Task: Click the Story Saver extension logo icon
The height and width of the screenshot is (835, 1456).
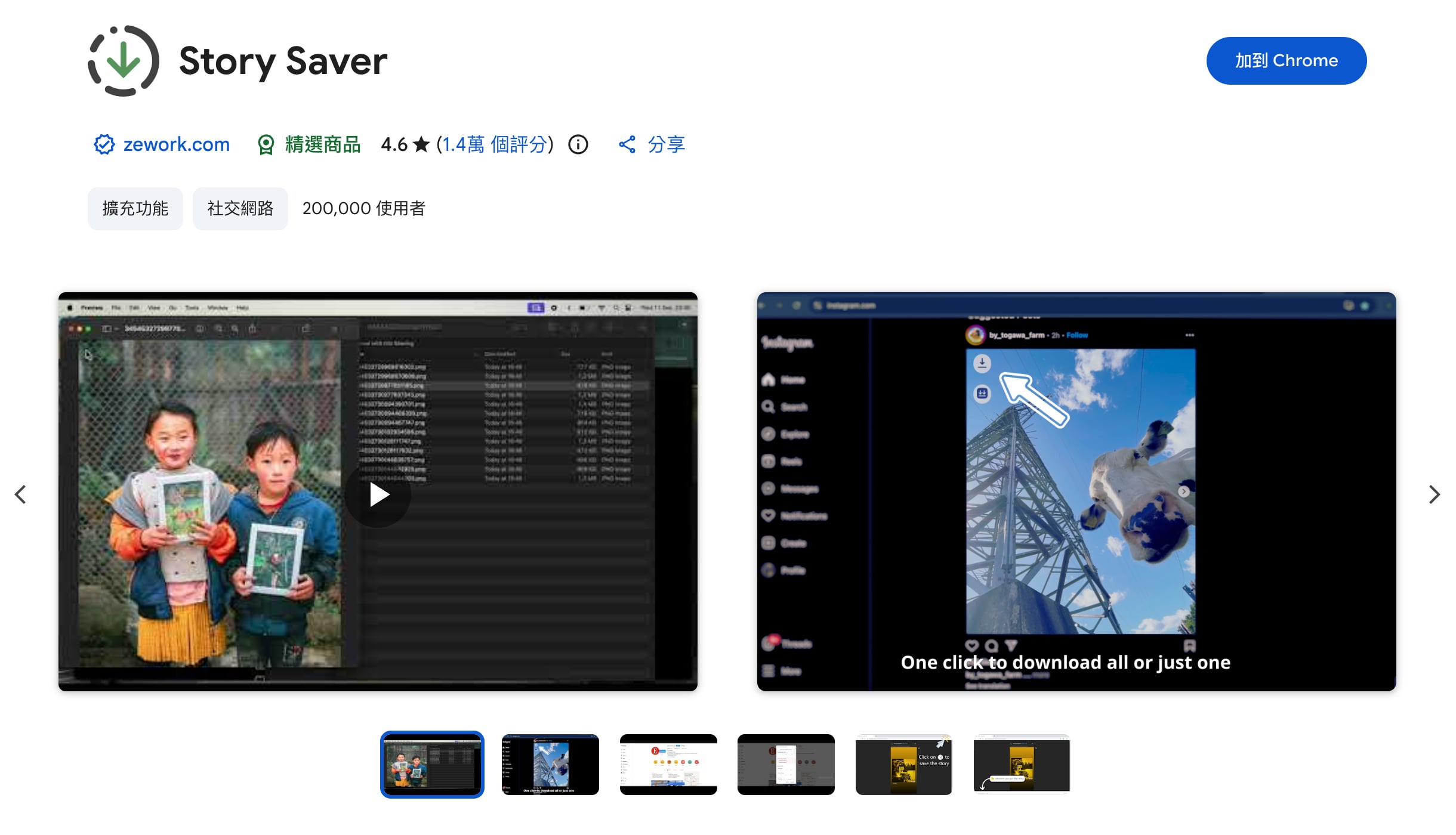Action: (124, 61)
